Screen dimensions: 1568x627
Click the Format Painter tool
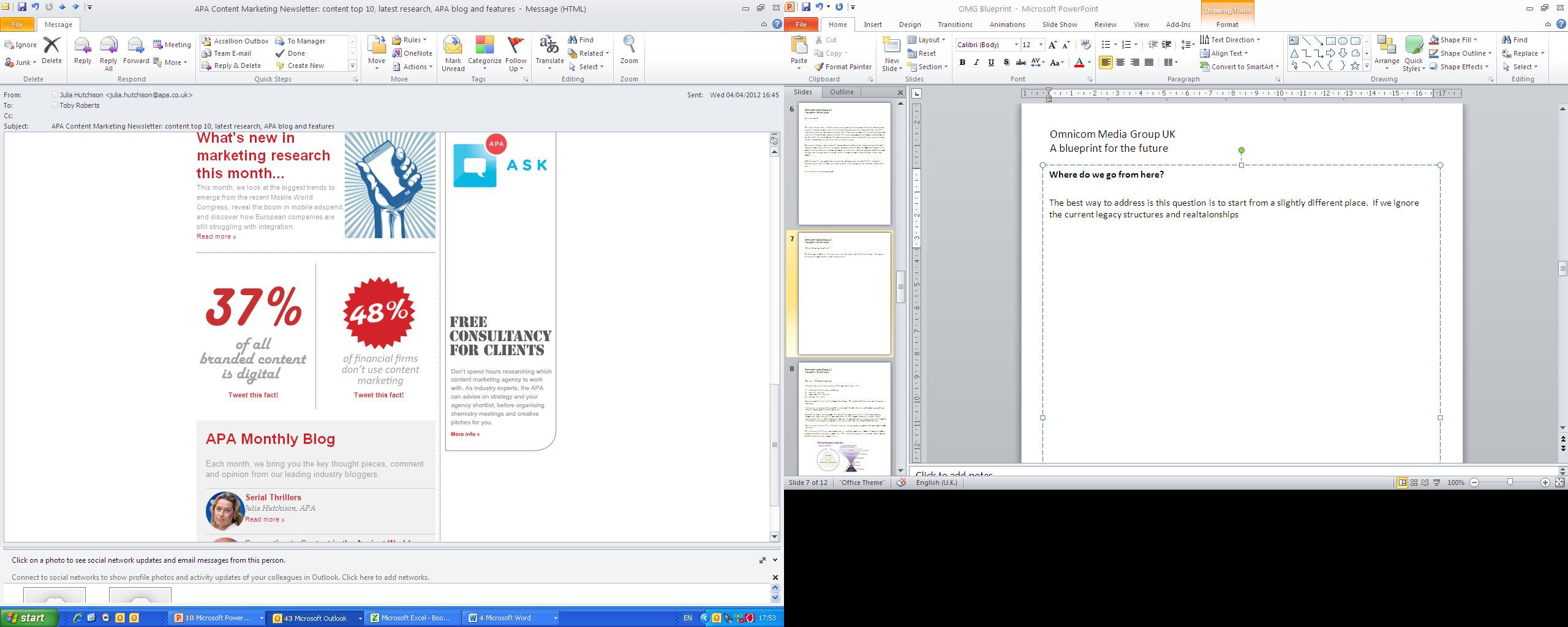[x=843, y=67]
